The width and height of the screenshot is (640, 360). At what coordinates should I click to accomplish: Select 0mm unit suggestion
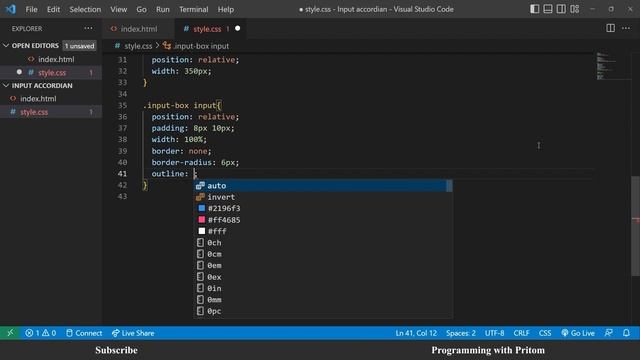click(x=322, y=300)
